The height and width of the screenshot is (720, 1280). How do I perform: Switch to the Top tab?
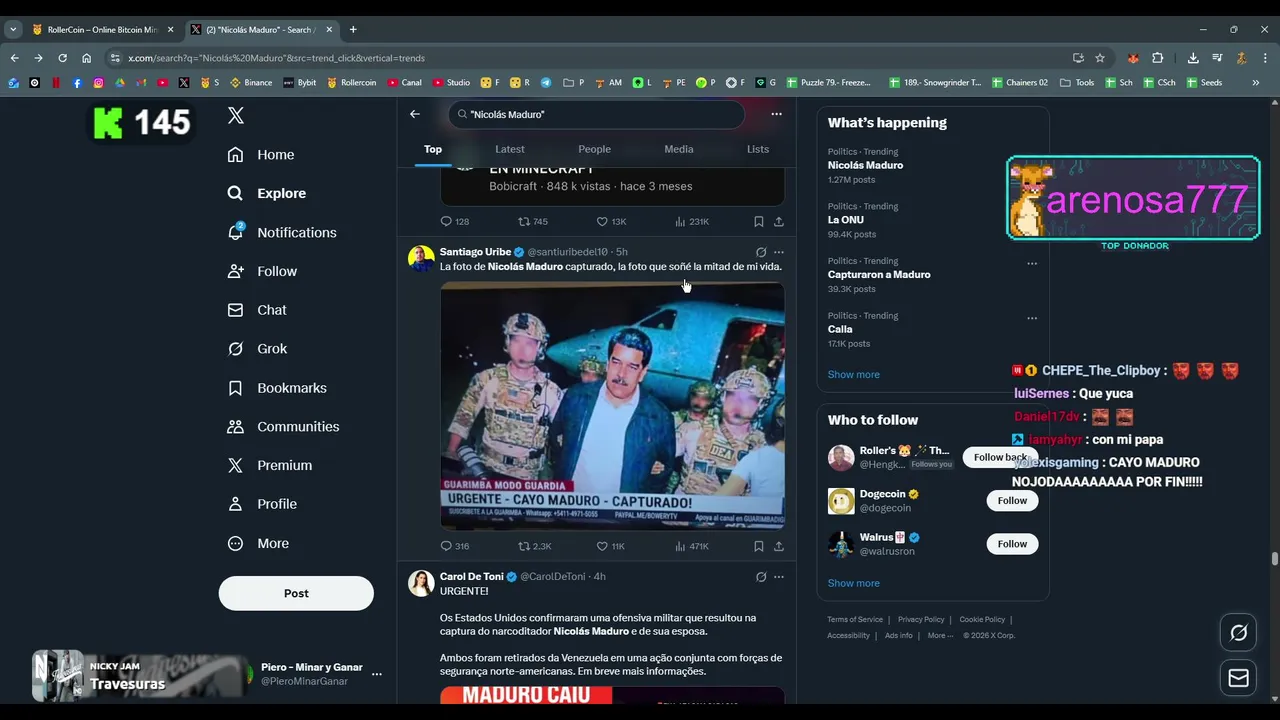pos(433,149)
